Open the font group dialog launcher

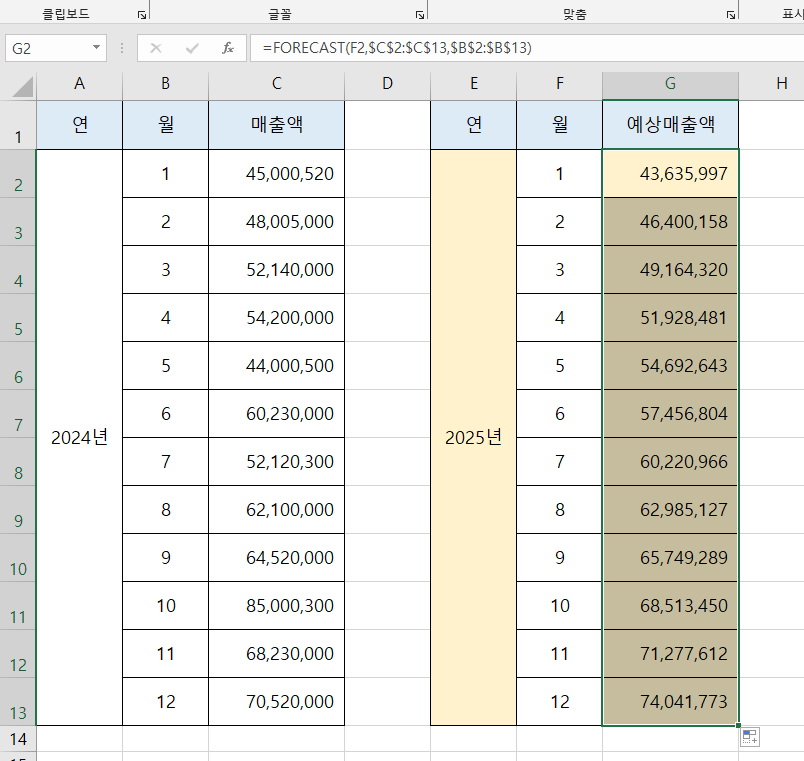click(420, 15)
